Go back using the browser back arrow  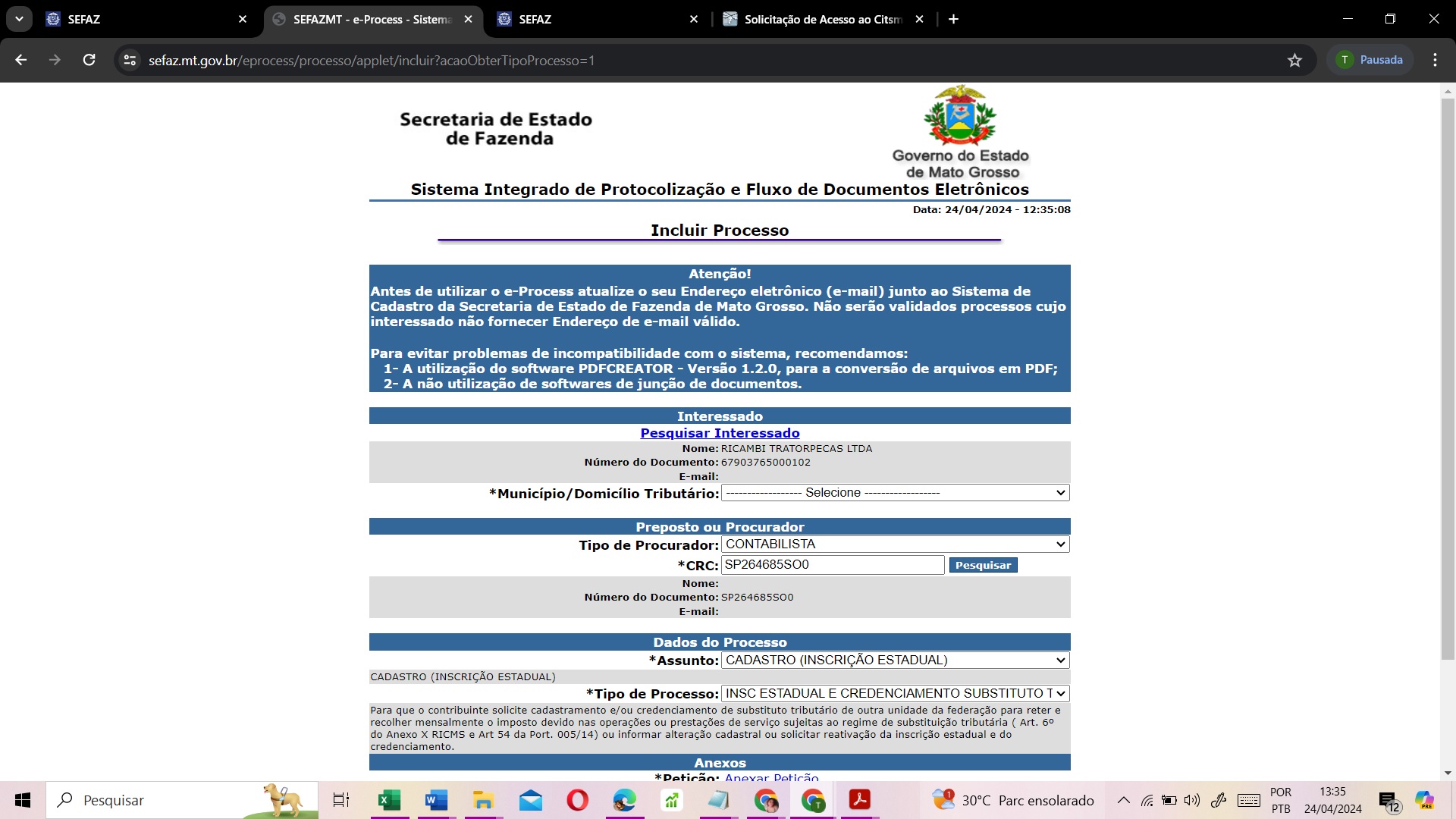click(20, 60)
